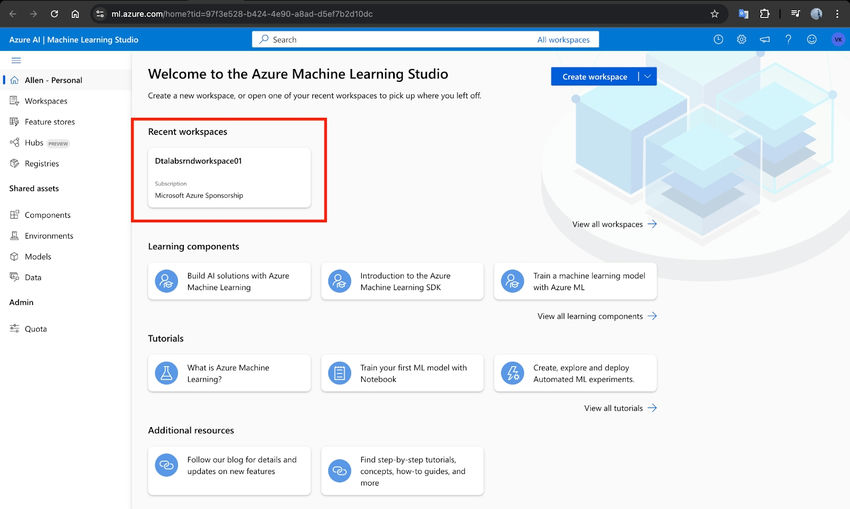Click the home icon beside Allen - Personal
This screenshot has height=509, width=850.
(15, 80)
